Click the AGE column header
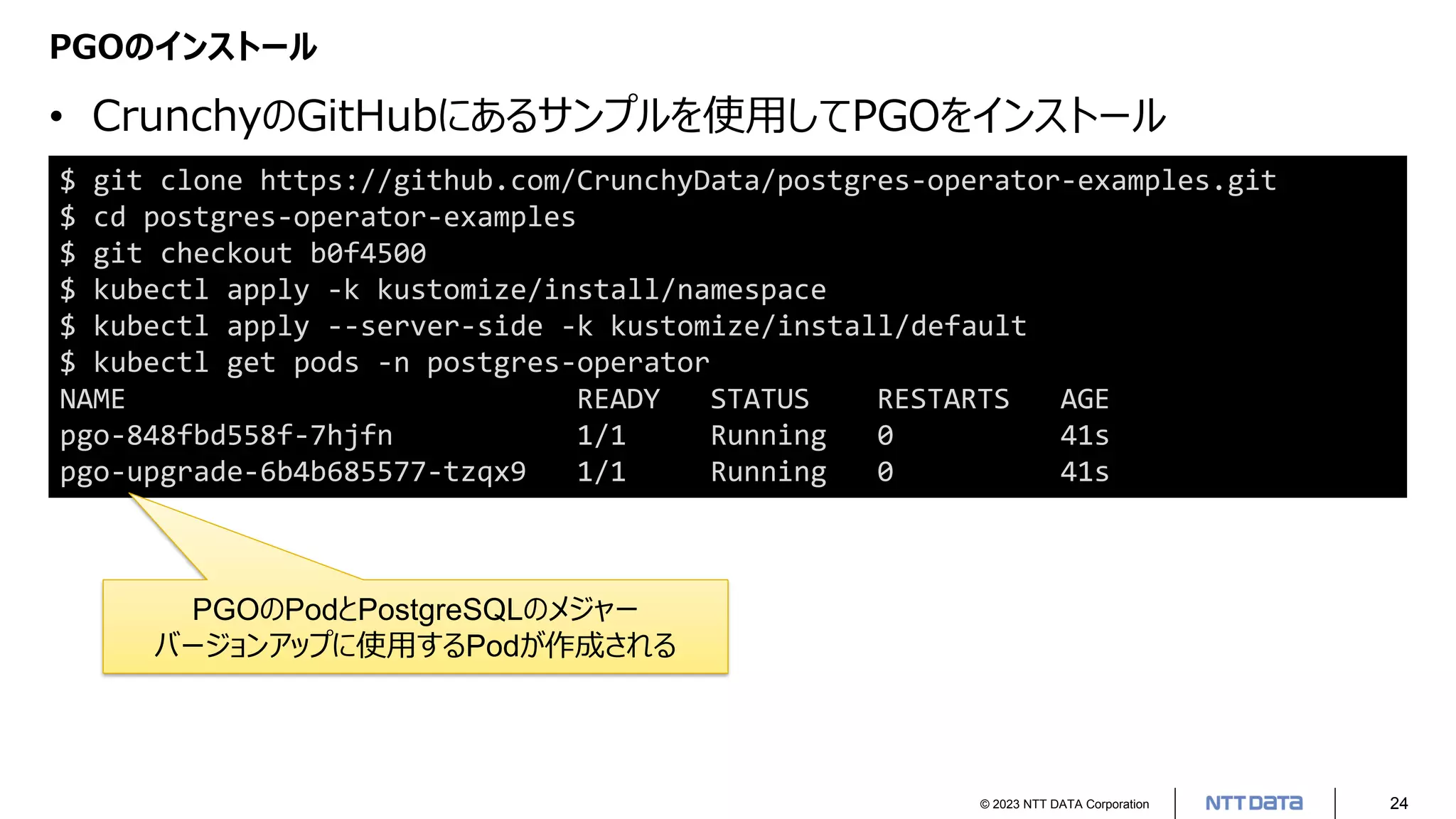 pos(1085,399)
